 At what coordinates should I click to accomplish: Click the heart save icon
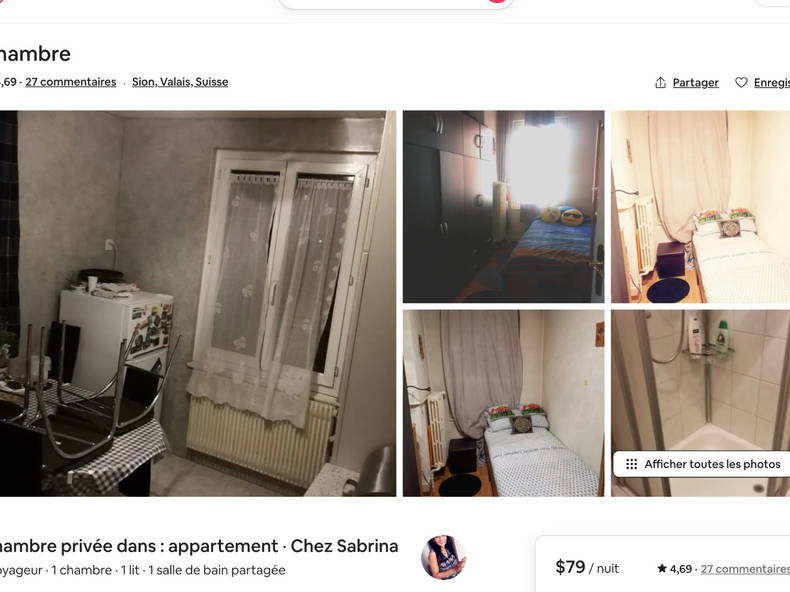point(741,82)
